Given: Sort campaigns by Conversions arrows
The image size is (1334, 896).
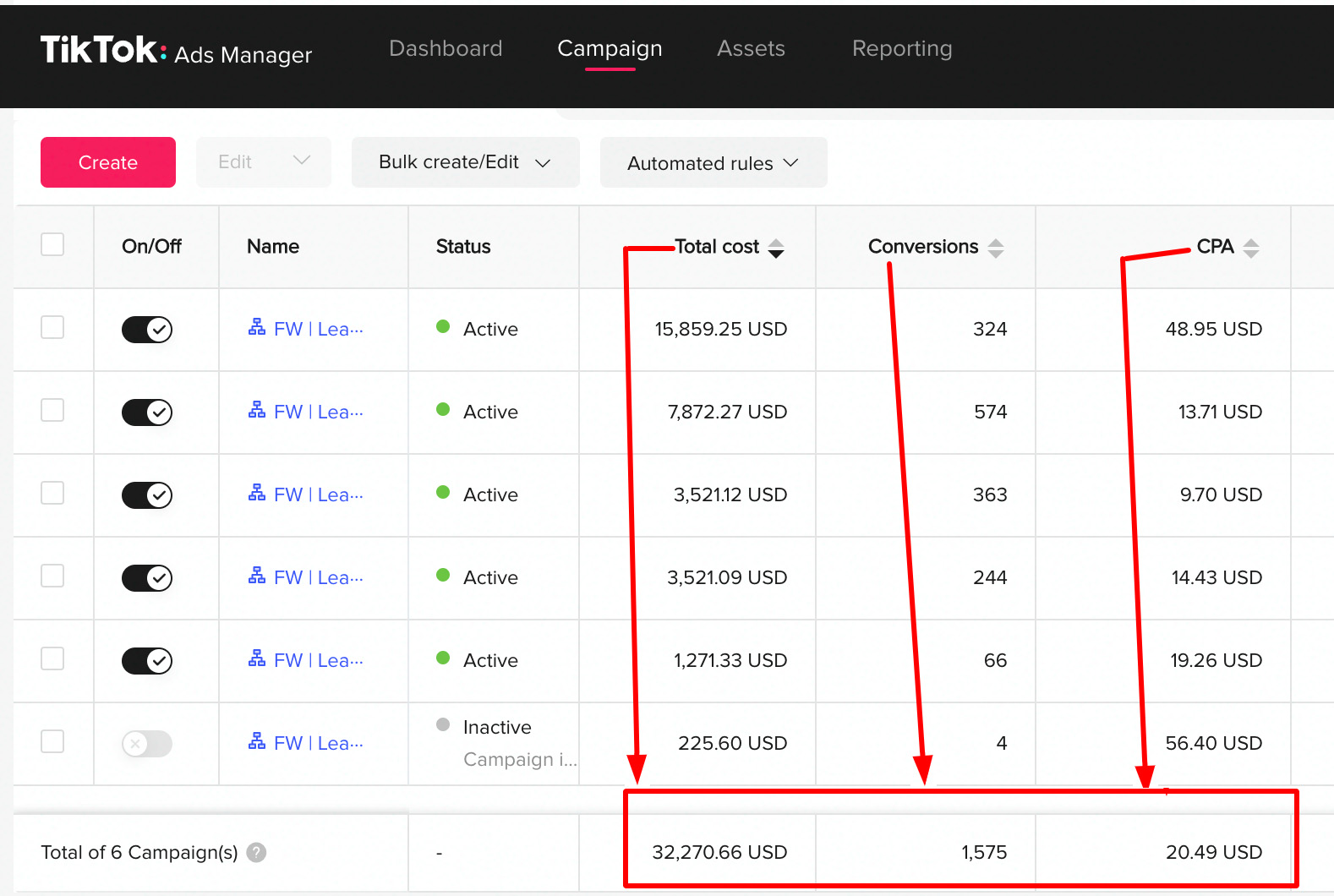Looking at the screenshot, I should click(995, 248).
